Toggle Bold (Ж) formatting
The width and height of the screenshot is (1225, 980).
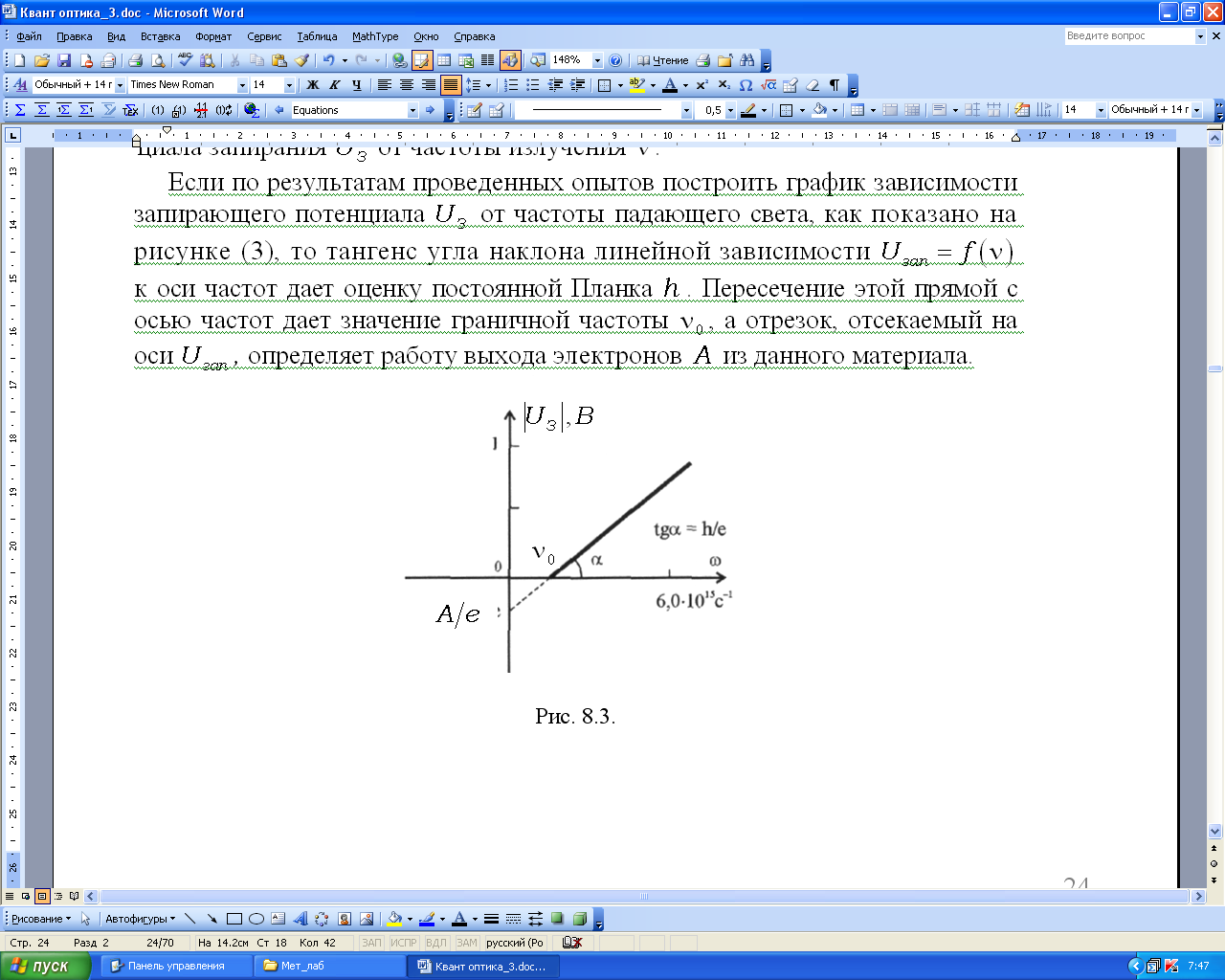tap(312, 85)
